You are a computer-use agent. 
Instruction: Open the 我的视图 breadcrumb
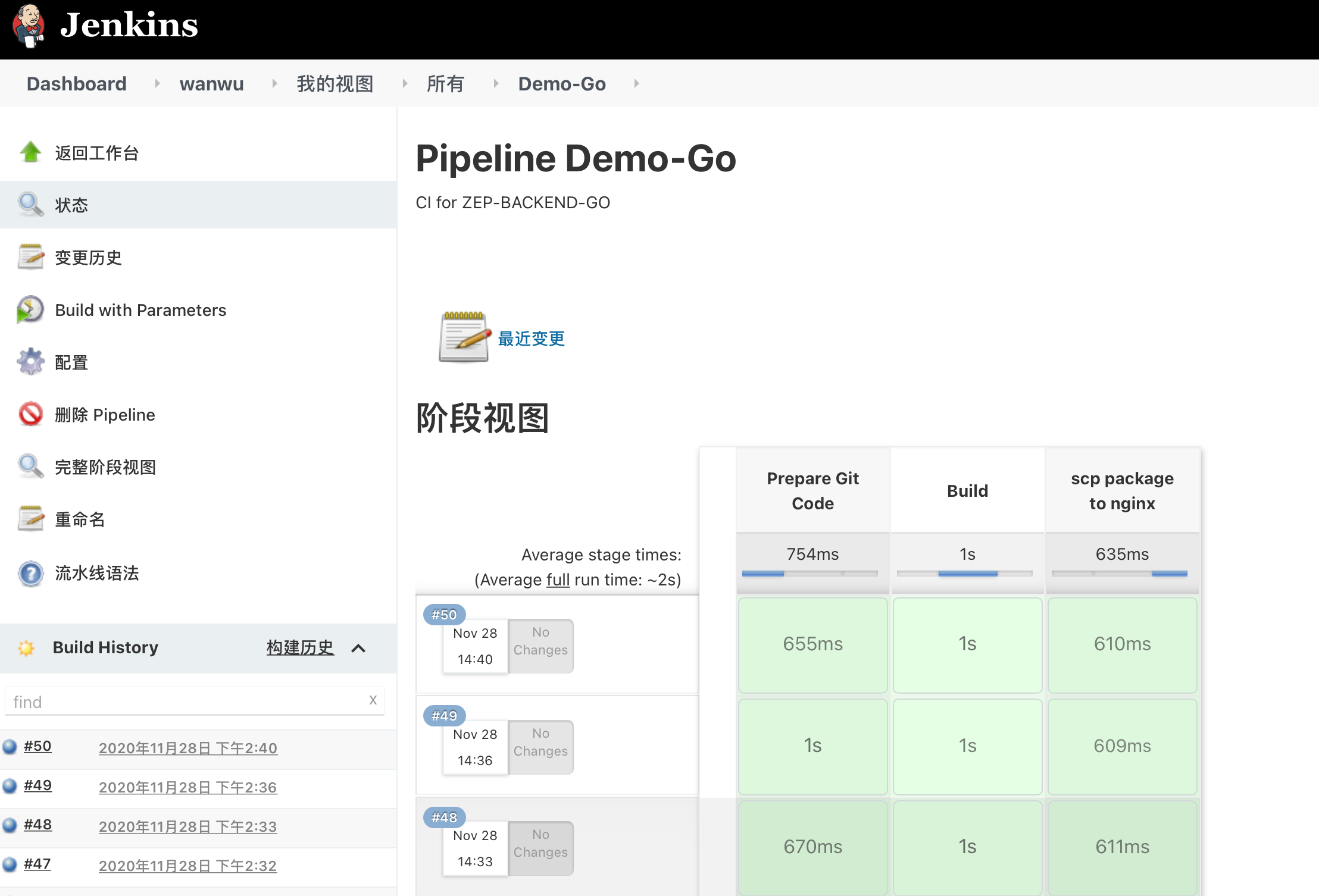[335, 83]
